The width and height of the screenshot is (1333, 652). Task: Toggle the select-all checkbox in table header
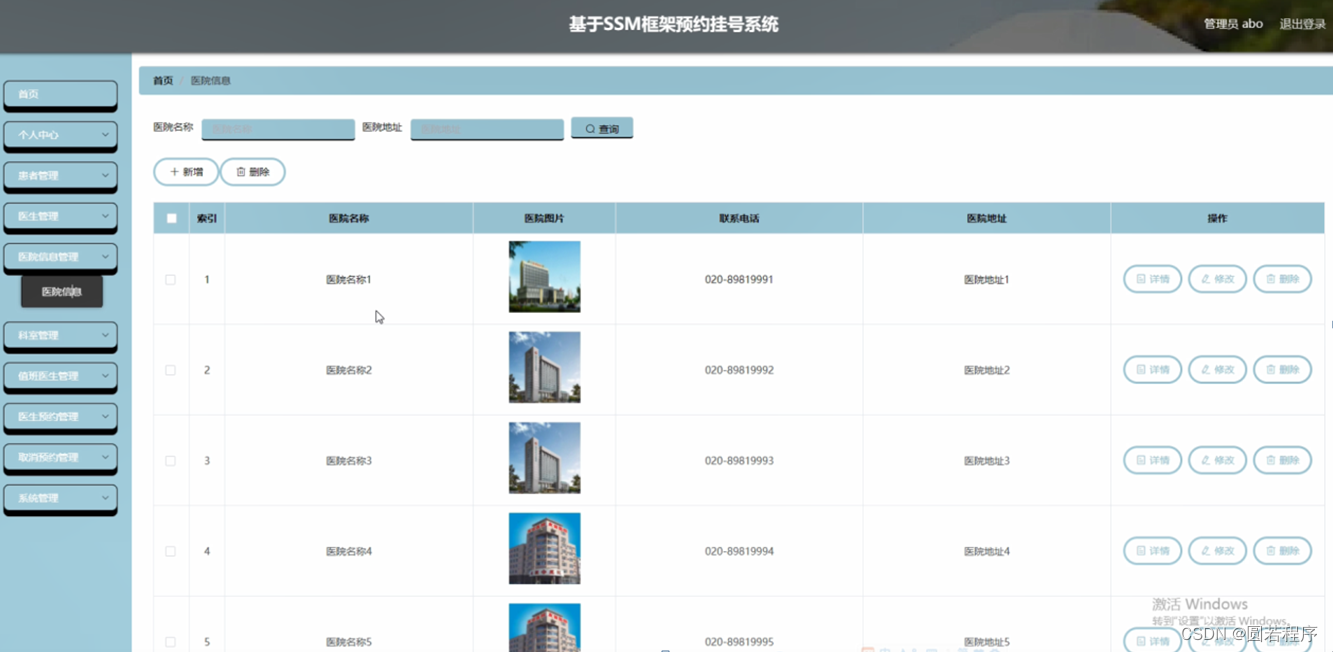coord(171,217)
